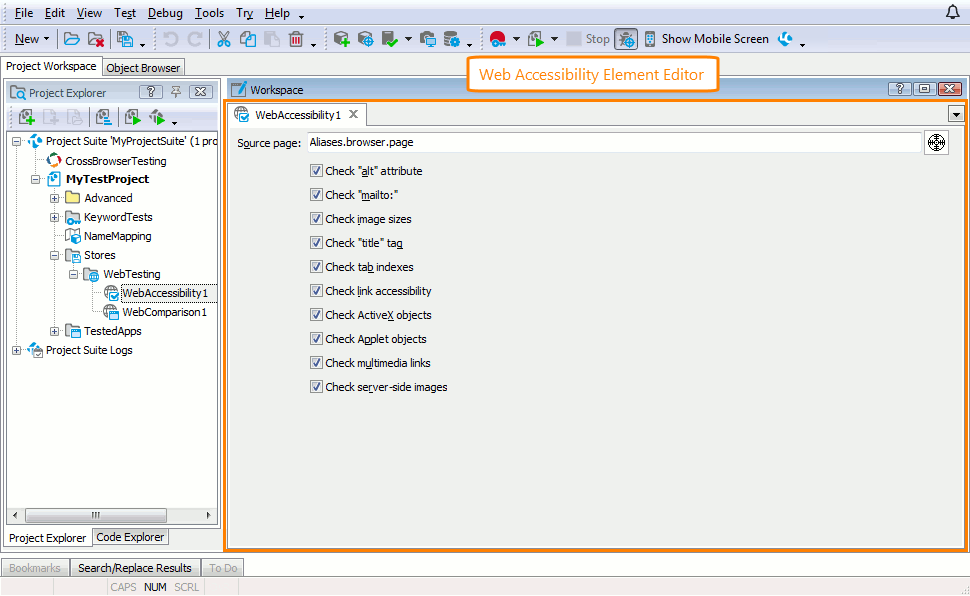Viewport: 970px width, 596px height.
Task: Disable the Check image sizes checkbox
Action: coord(316,218)
